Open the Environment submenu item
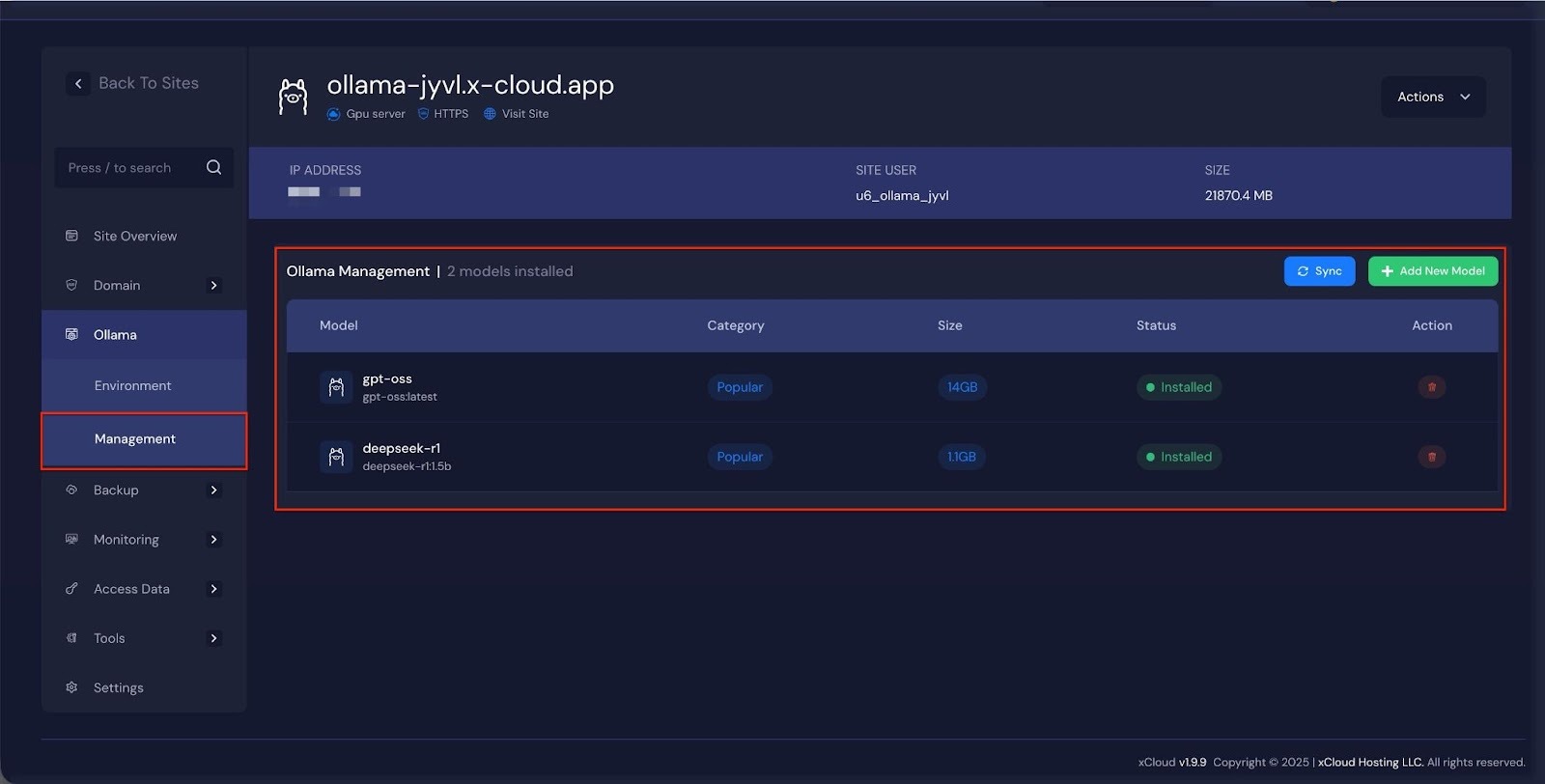 point(133,385)
